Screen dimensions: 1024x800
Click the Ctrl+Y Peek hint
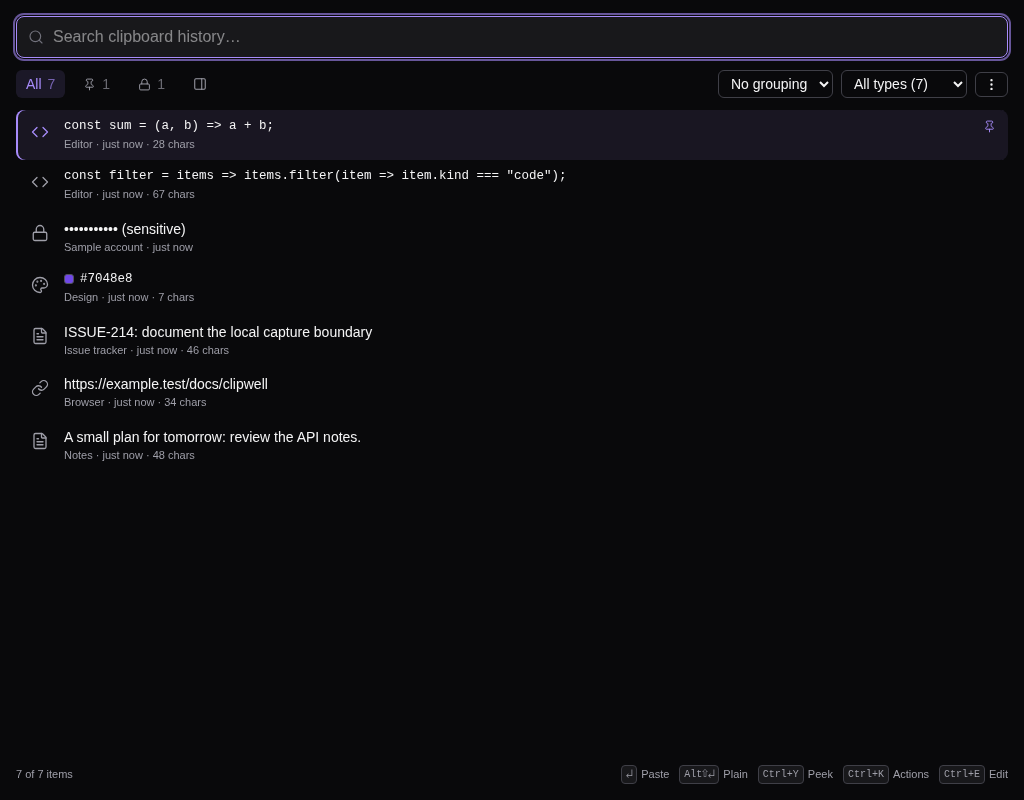tap(795, 775)
